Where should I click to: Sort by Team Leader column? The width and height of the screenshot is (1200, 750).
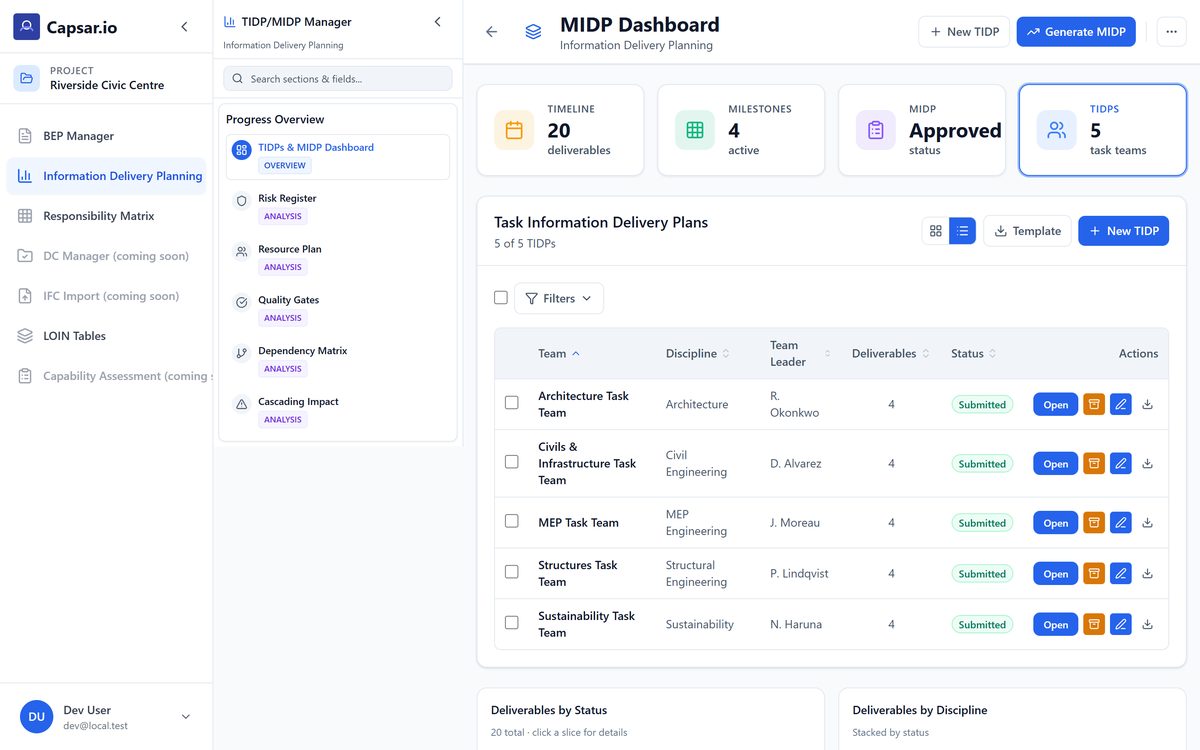point(800,353)
